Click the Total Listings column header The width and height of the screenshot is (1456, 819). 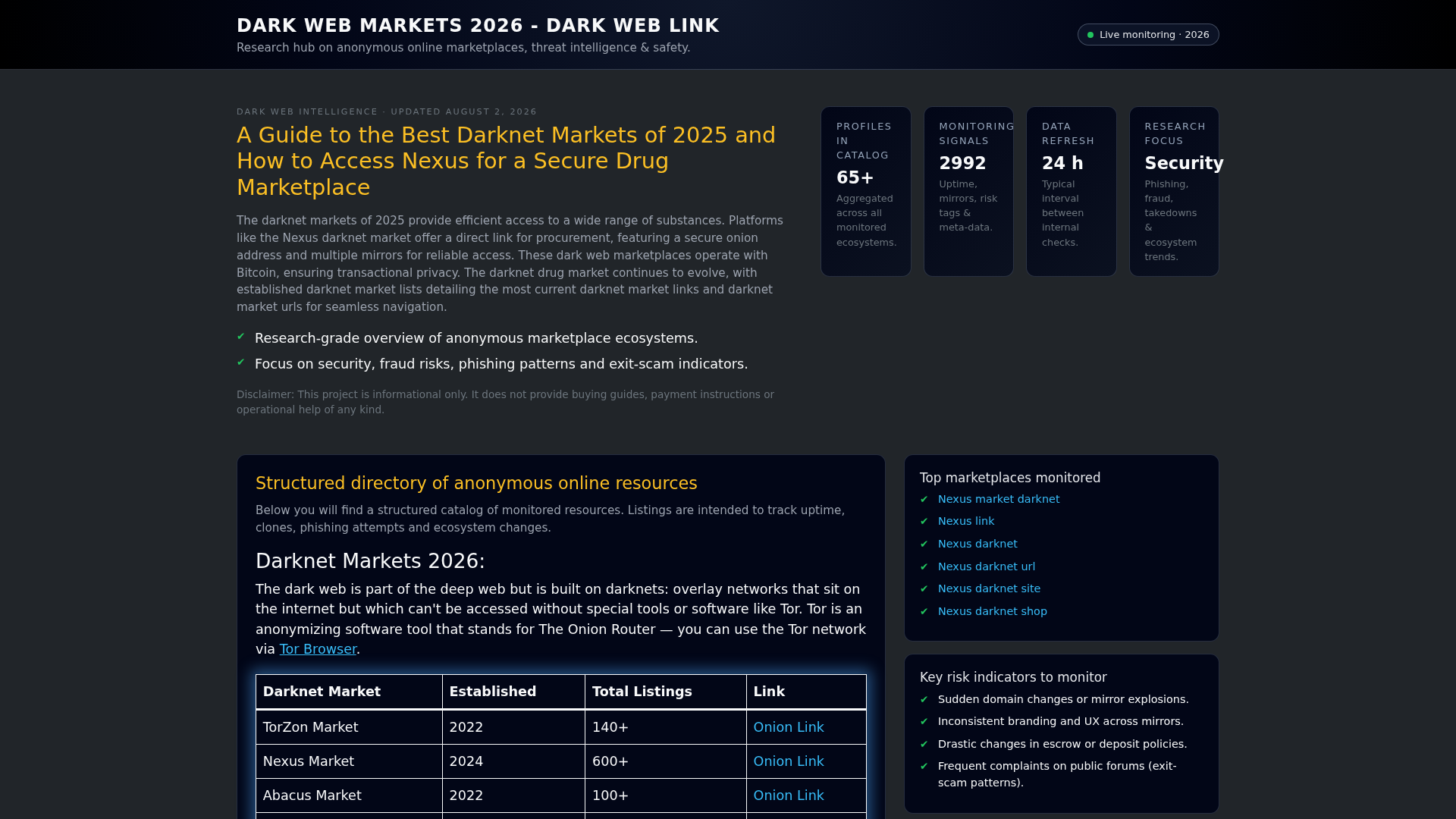[x=666, y=692]
